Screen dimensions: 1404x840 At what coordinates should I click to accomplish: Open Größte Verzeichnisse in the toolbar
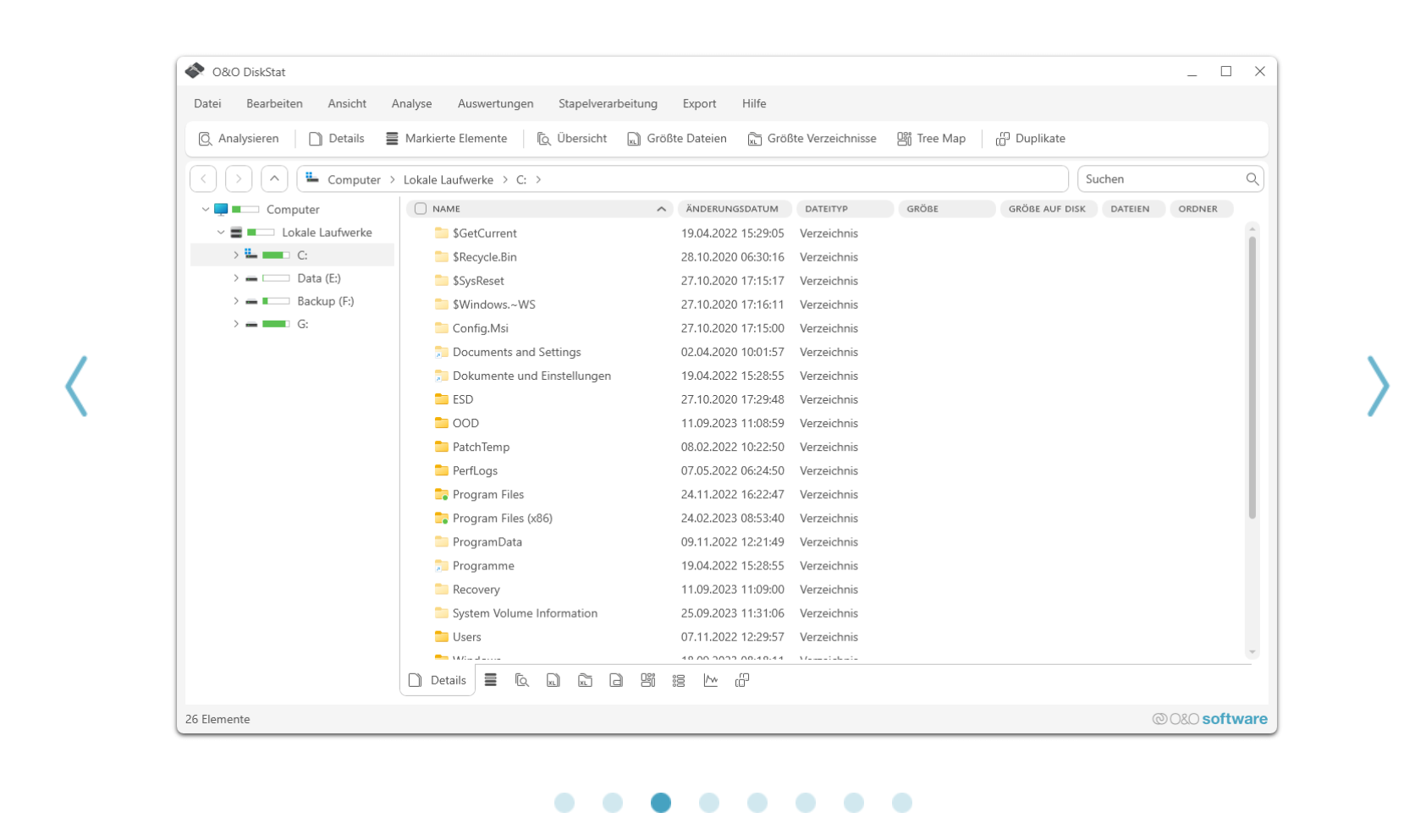click(812, 139)
